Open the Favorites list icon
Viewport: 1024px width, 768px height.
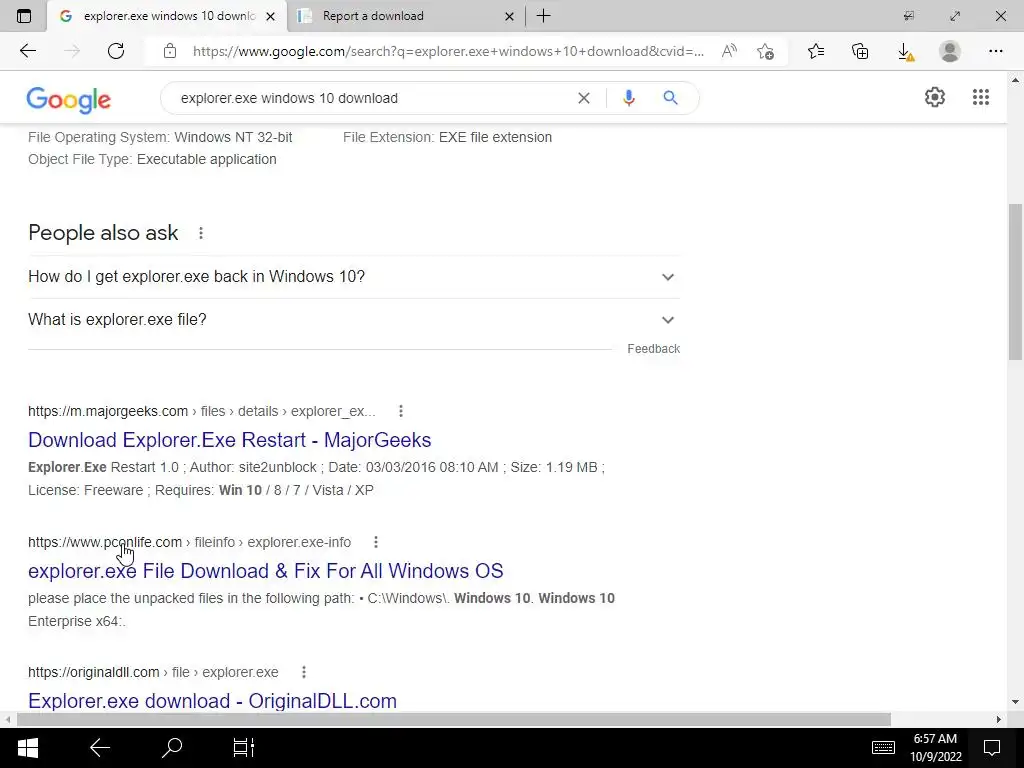tap(816, 51)
